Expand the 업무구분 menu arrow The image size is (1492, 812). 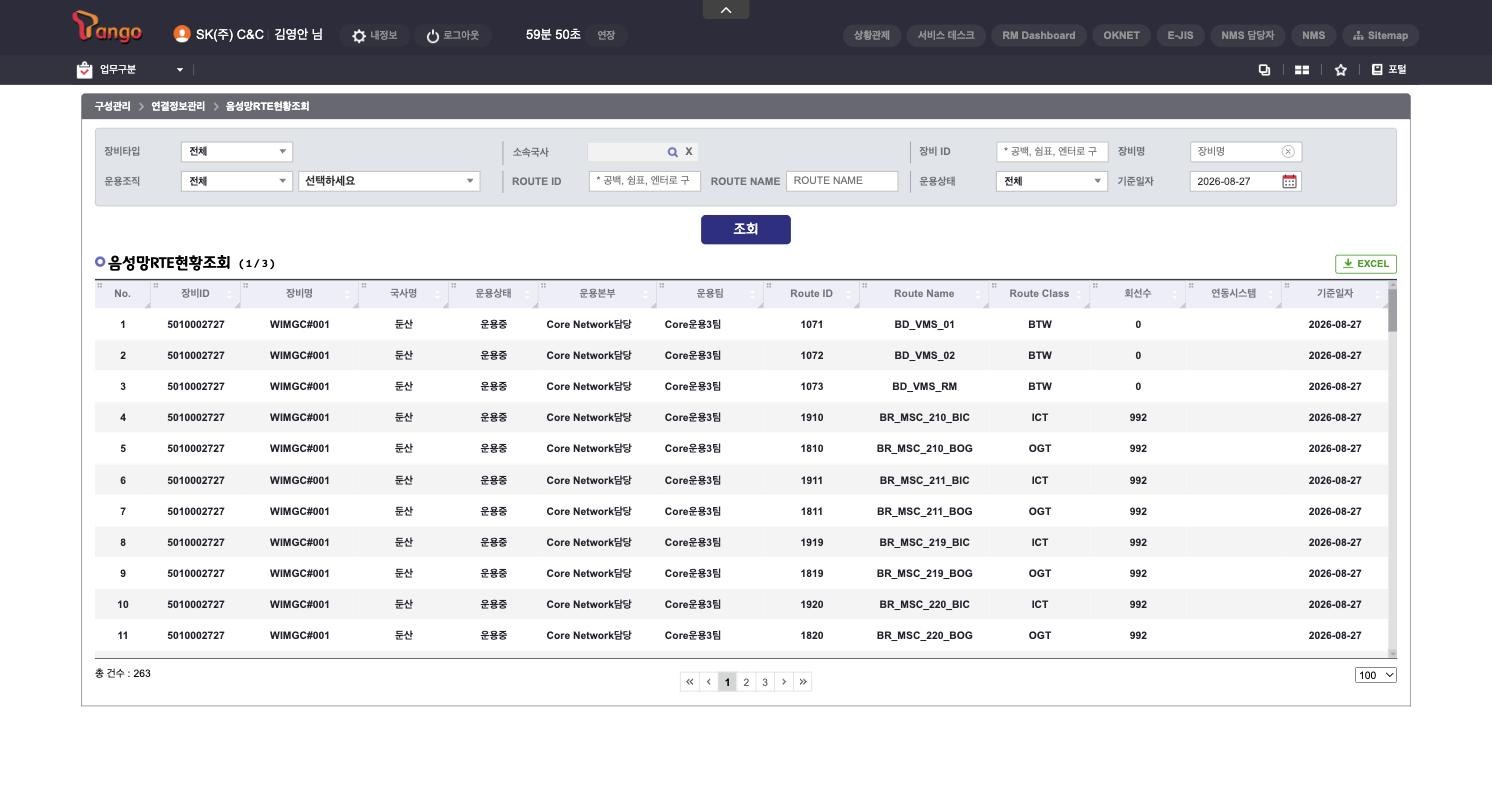[180, 70]
